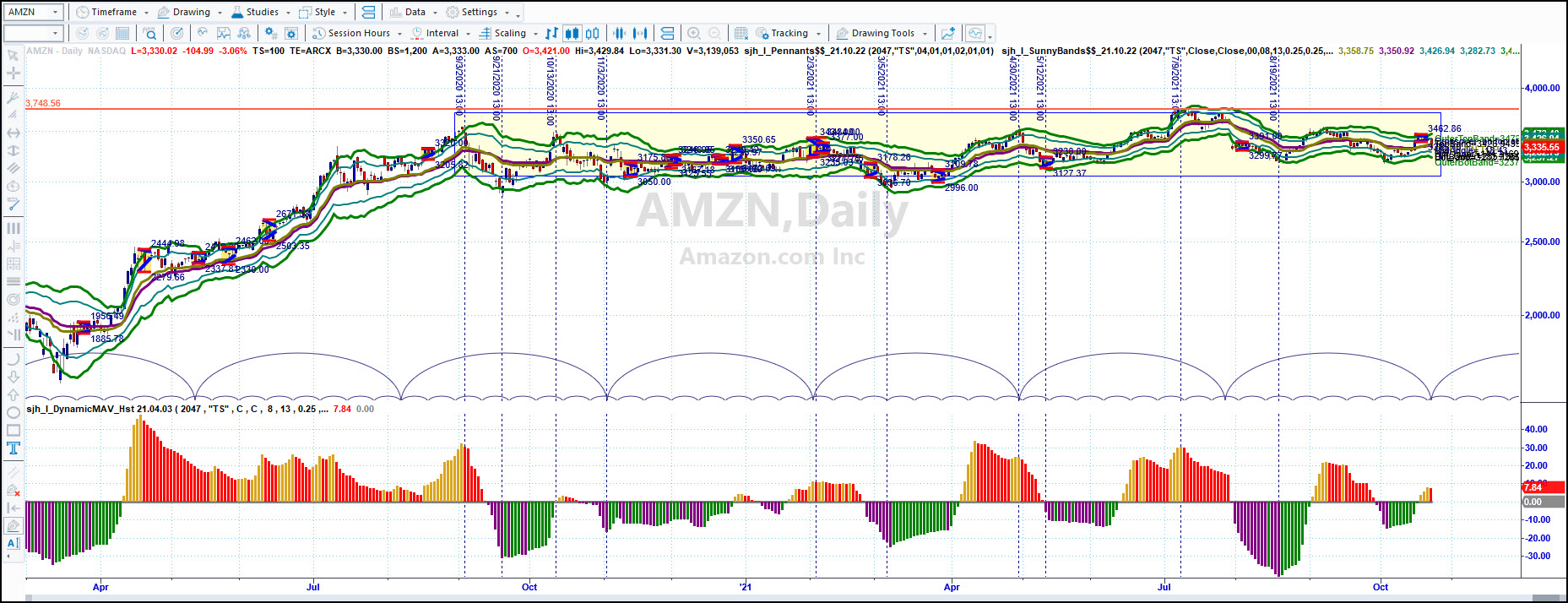Click the stacked panels icon before zoom in
The width and height of the screenshot is (1568, 603).
pos(667,33)
